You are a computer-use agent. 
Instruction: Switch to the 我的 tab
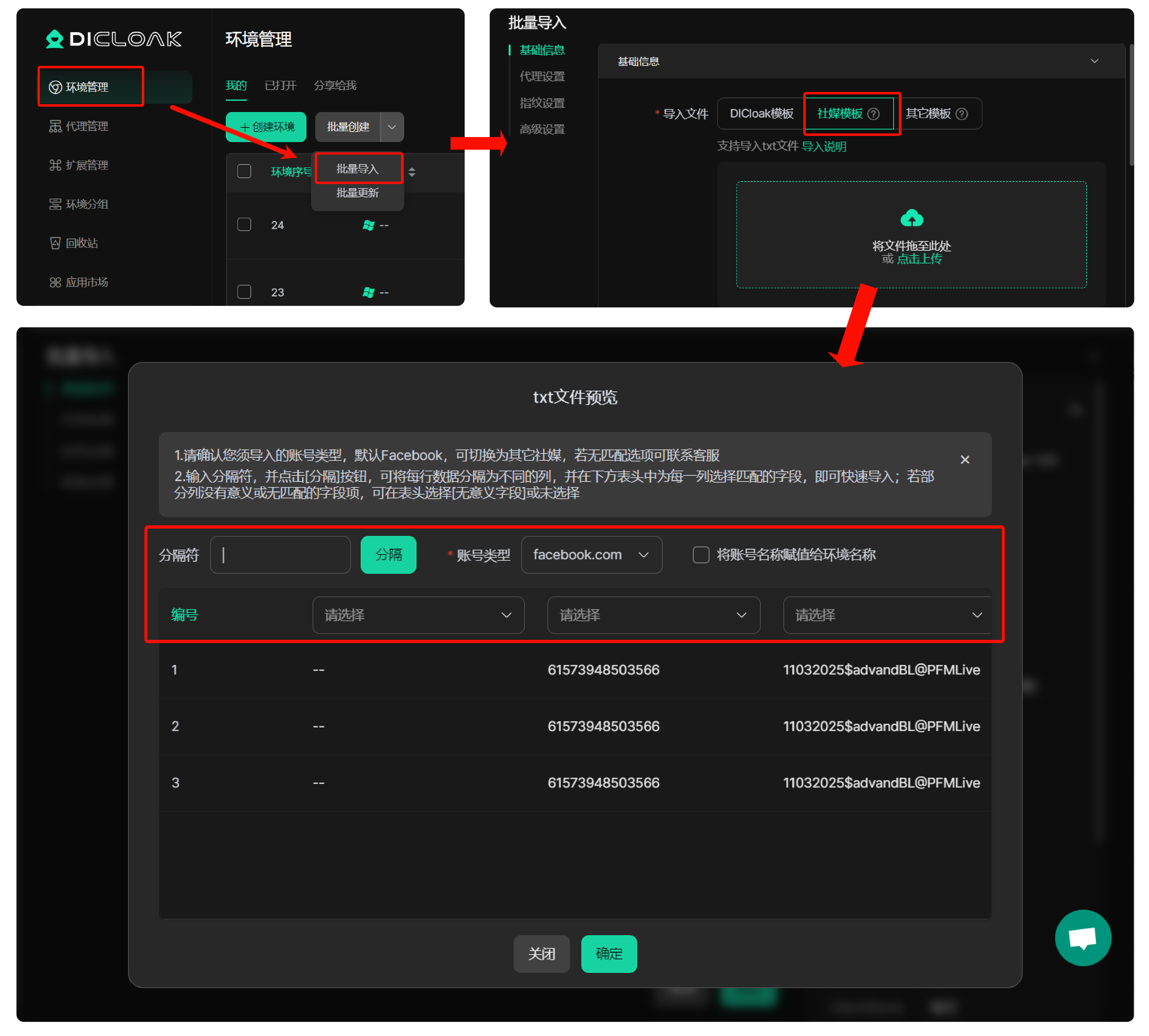click(236, 85)
